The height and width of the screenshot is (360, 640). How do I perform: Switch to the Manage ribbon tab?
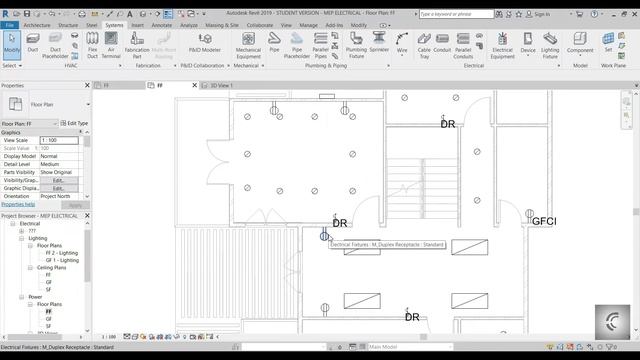[308, 25]
